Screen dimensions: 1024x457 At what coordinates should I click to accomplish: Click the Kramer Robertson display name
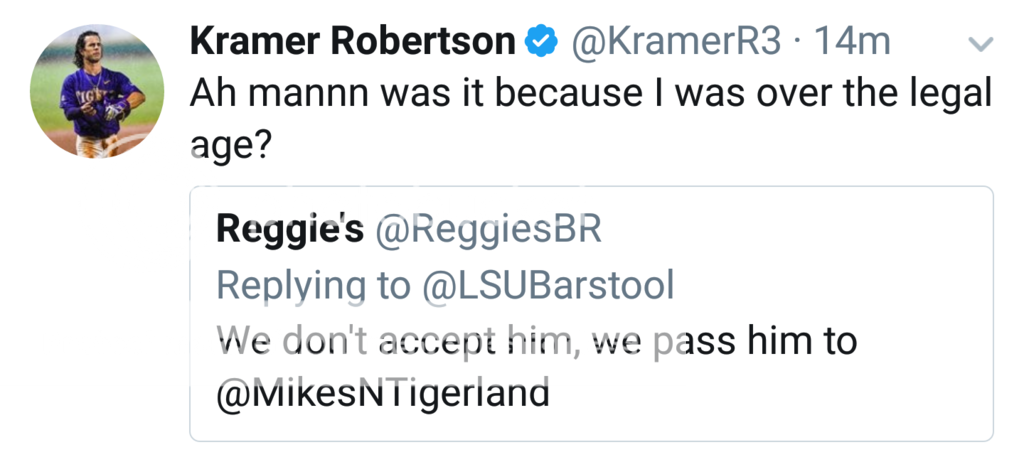click(352, 41)
